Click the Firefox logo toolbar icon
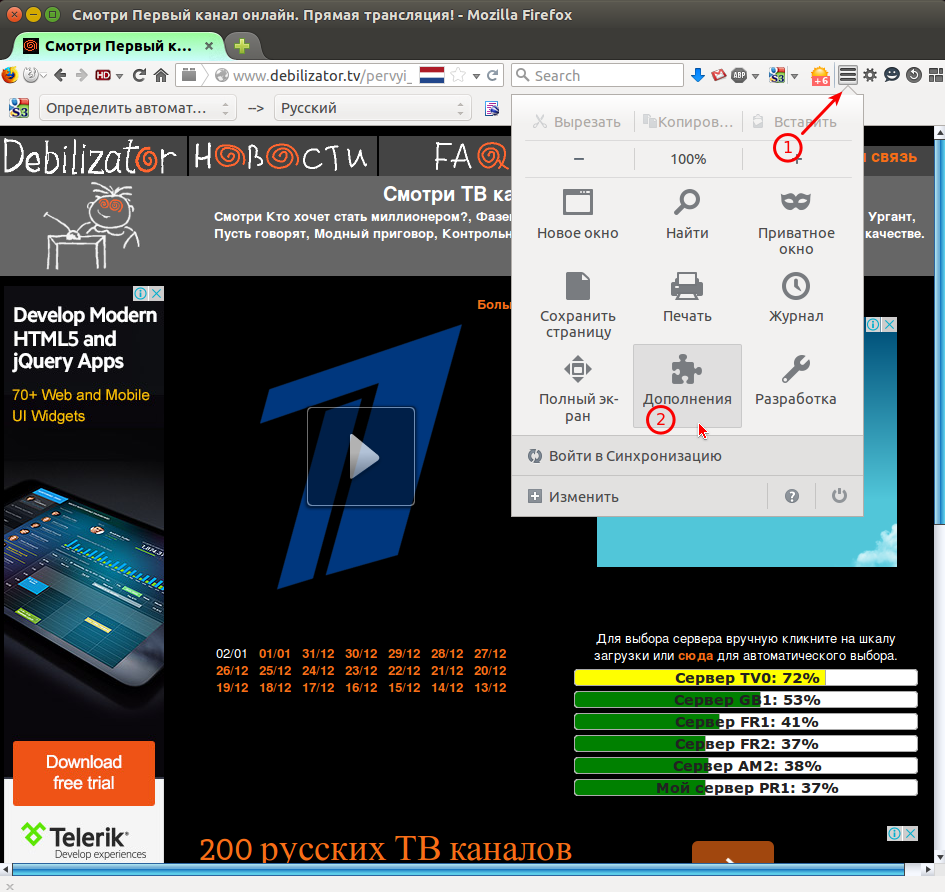Viewport: 945px width, 892px height. pos(10,75)
